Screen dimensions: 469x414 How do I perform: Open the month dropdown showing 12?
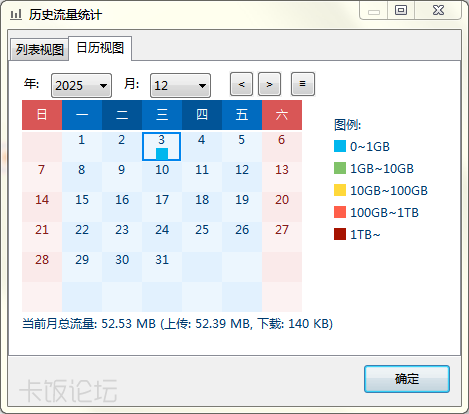click(x=180, y=86)
